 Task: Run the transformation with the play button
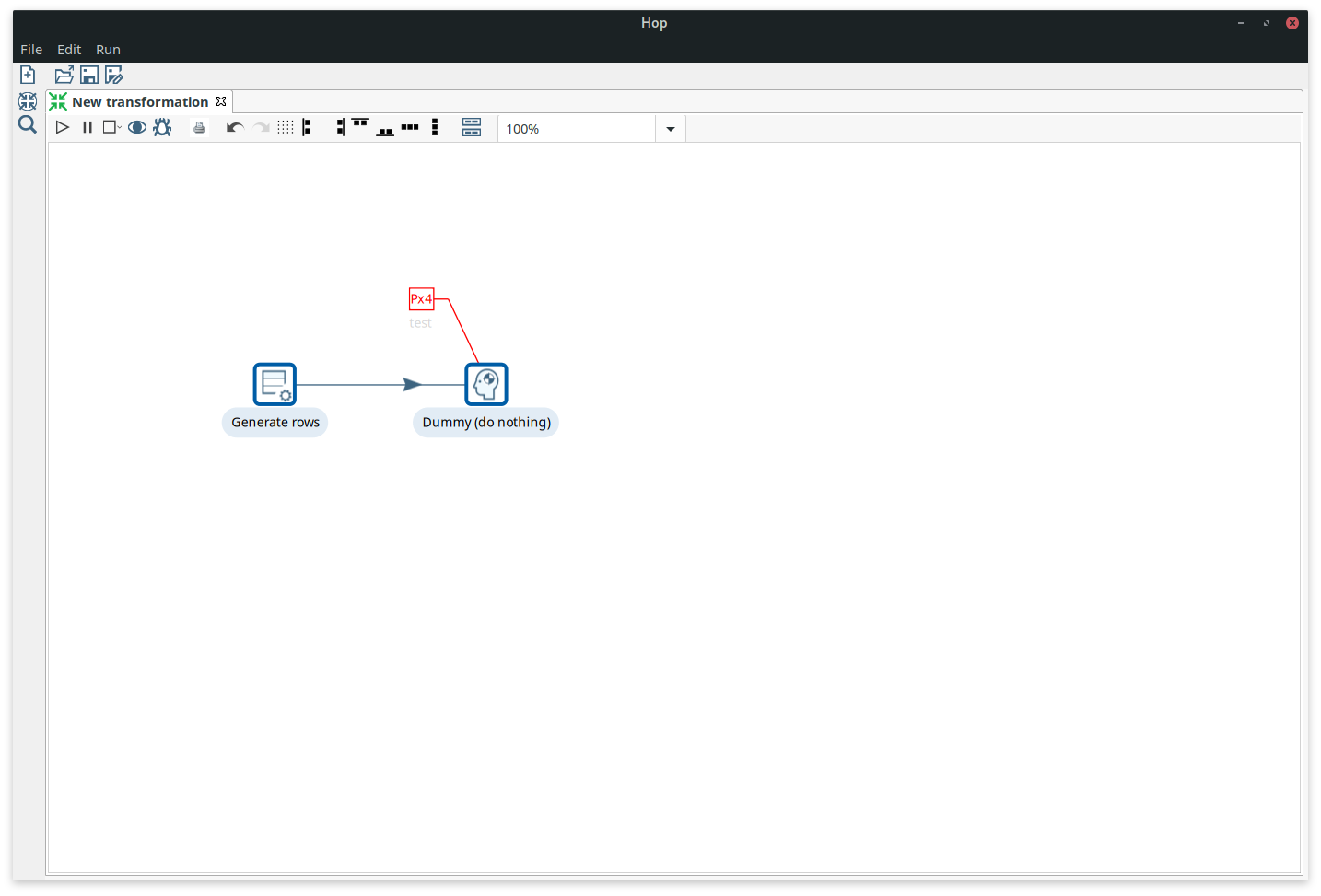coord(63,128)
